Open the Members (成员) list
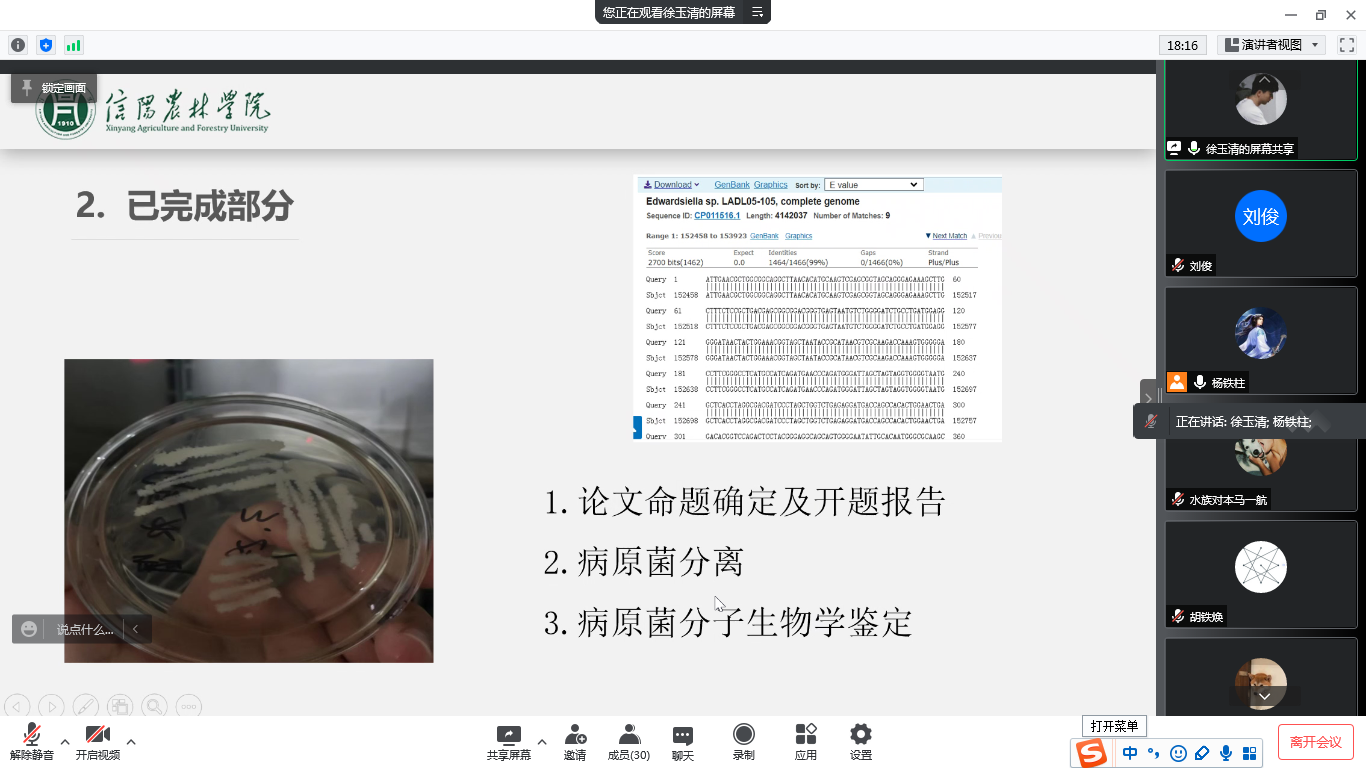The width and height of the screenshot is (1366, 768). pyautogui.click(x=628, y=742)
